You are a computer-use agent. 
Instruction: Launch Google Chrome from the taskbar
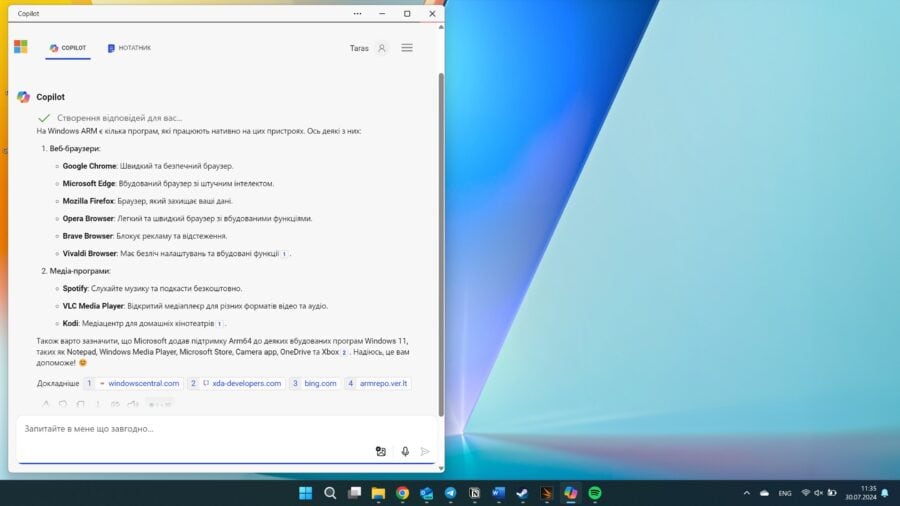click(402, 493)
